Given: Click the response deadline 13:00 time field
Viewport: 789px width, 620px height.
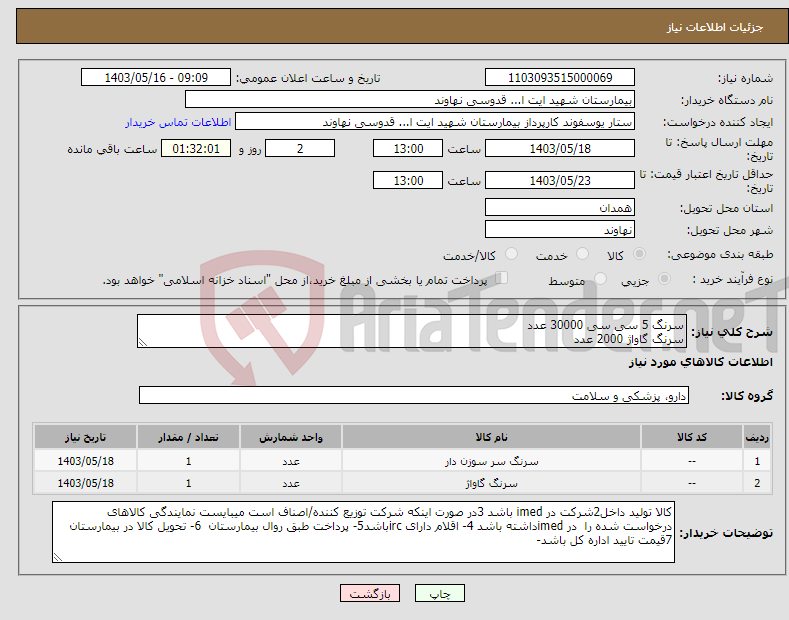Looking at the screenshot, I should pyautogui.click(x=408, y=148).
